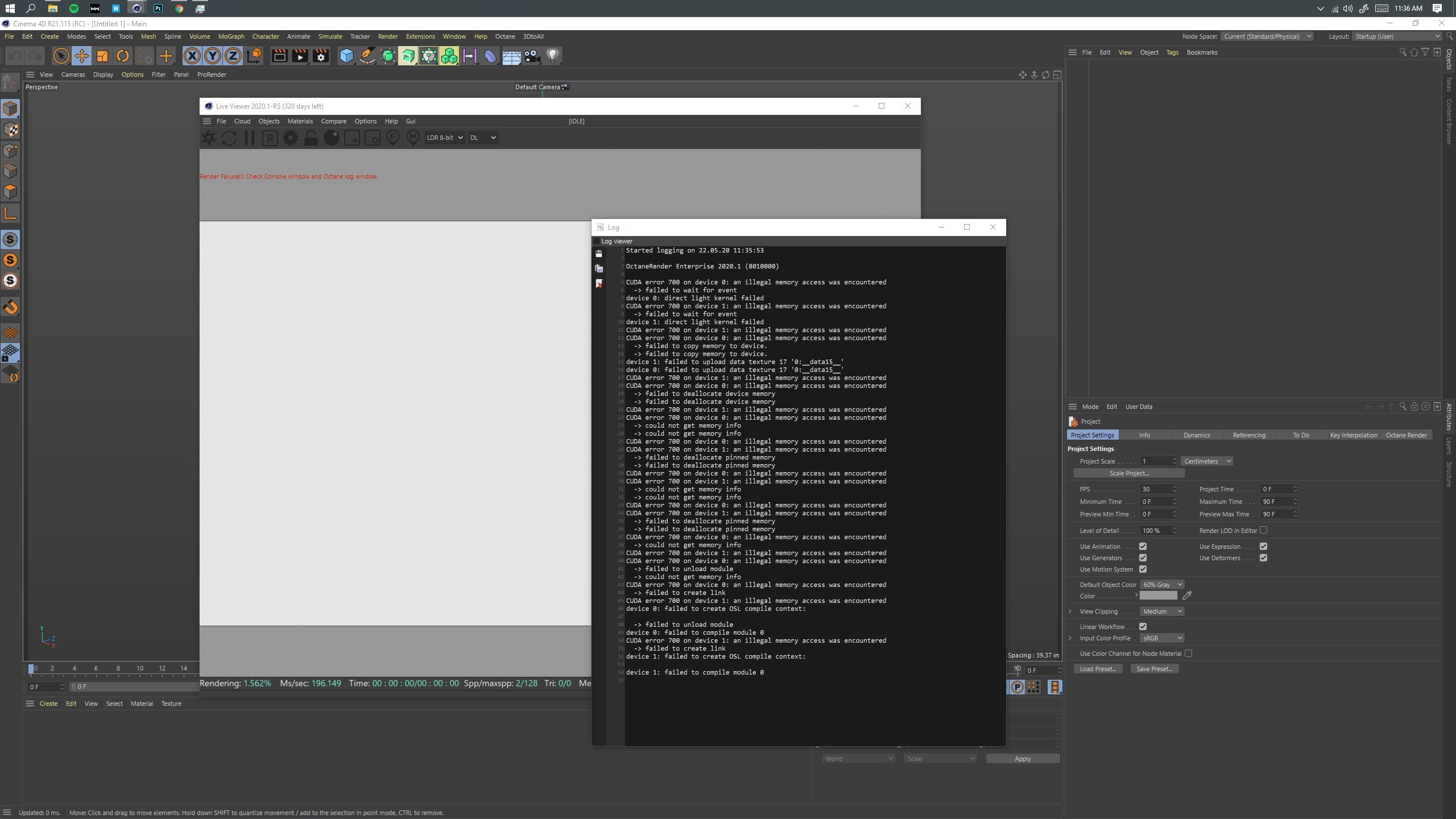
Task: Disable Use Animation checkbox
Action: click(x=1143, y=547)
